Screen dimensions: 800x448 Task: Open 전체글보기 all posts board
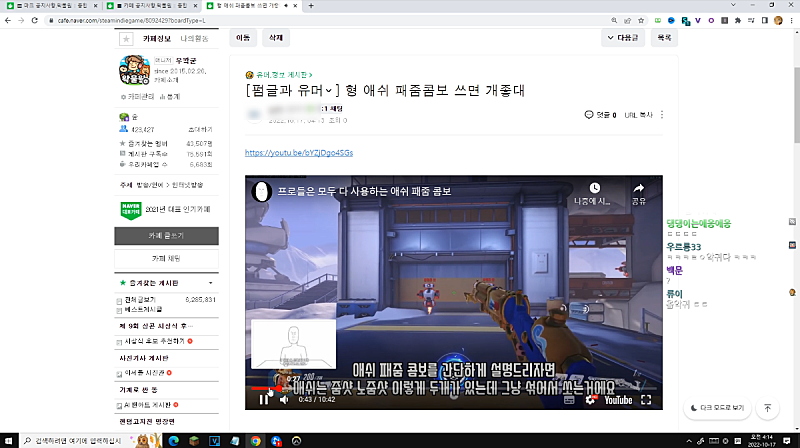click(140, 300)
